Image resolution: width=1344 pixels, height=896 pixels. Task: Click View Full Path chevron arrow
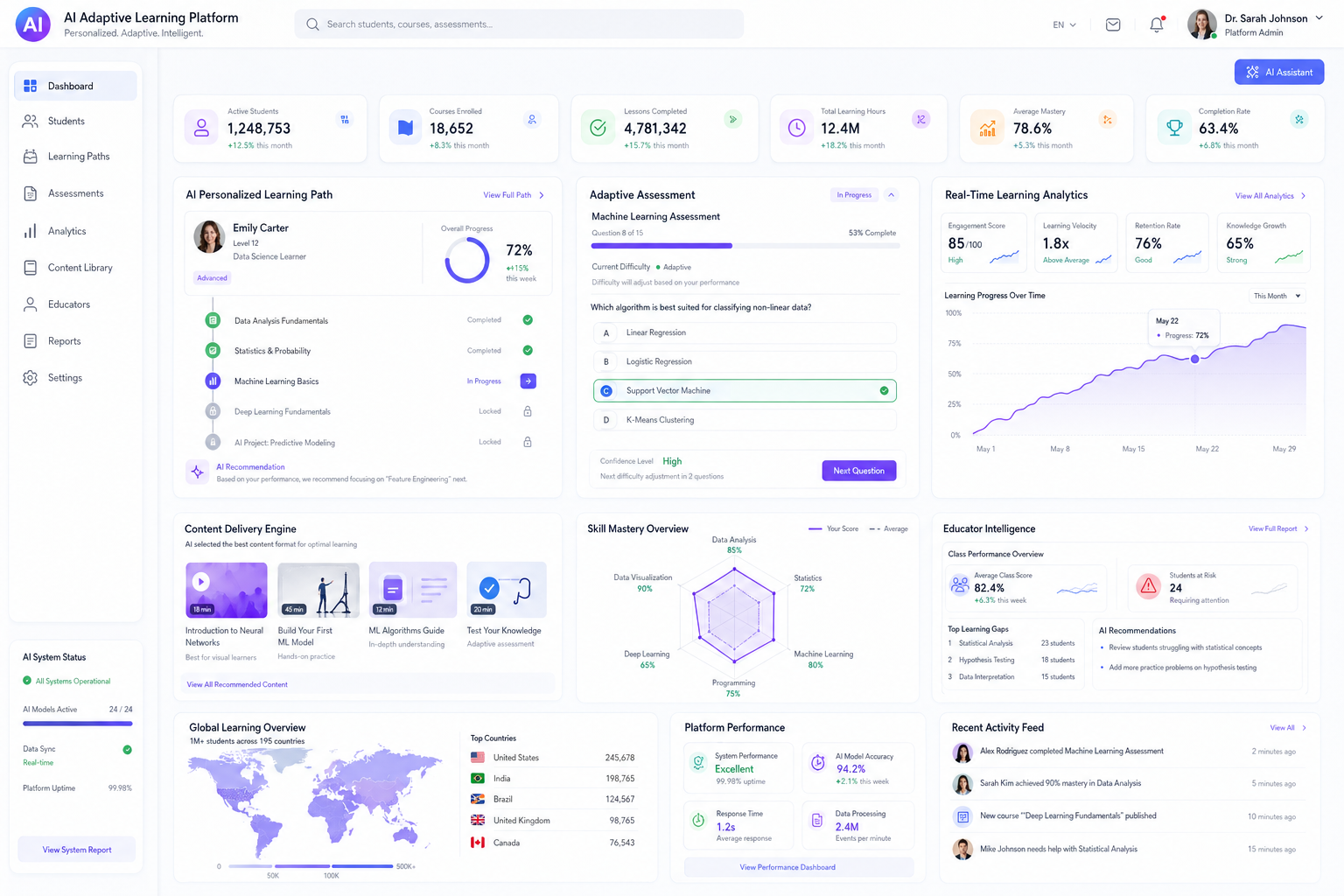542,195
